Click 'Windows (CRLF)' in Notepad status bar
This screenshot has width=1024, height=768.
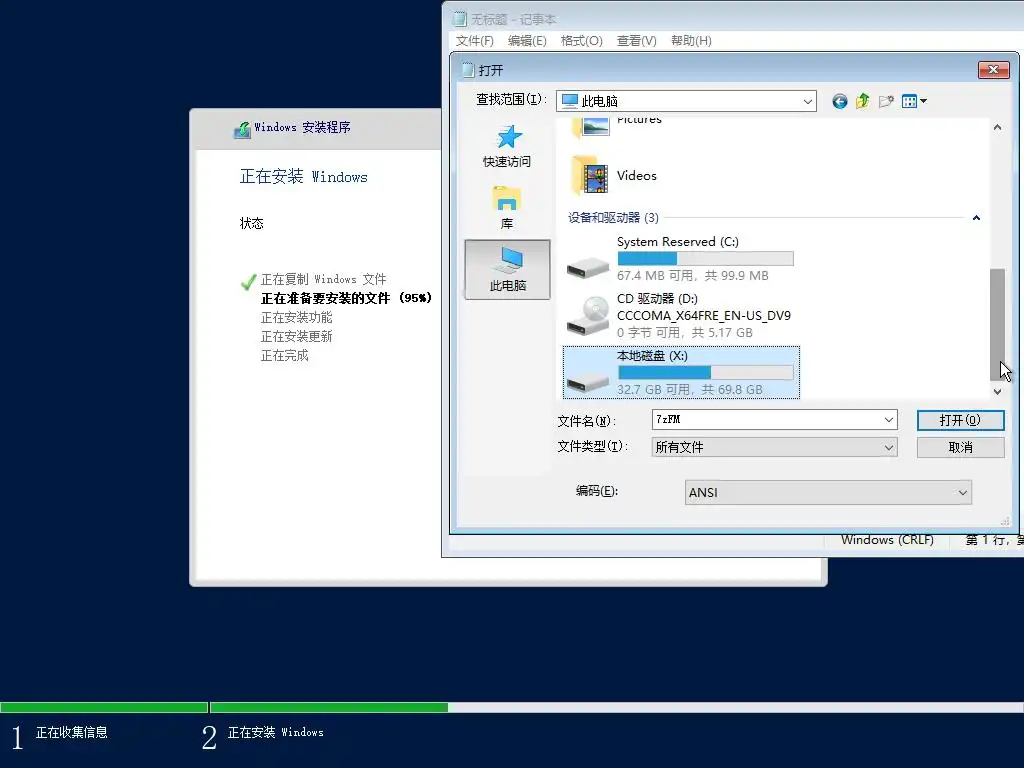(x=887, y=540)
